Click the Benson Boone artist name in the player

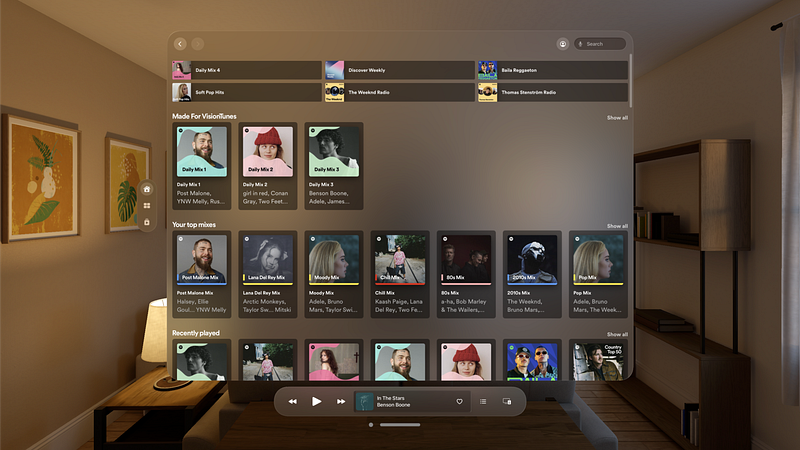click(x=393, y=405)
